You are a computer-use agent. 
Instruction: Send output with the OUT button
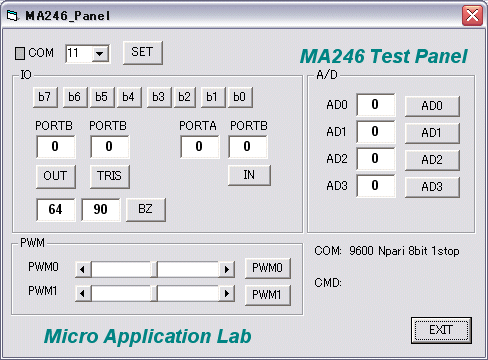tap(56, 176)
